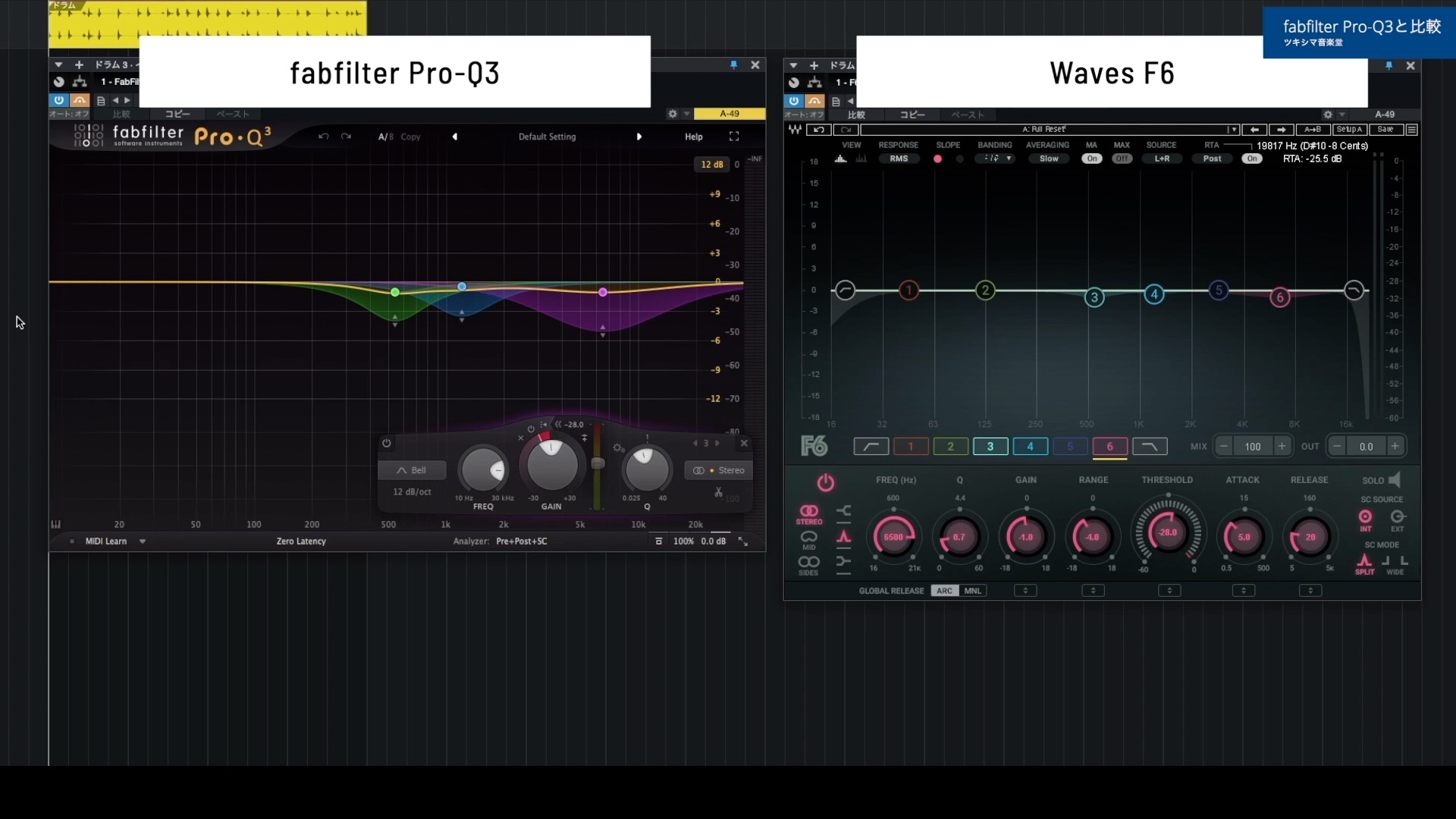Image resolution: width=1456 pixels, height=819 pixels.
Task: Click the green band dot on Pro-Q3 curve
Action: (394, 292)
